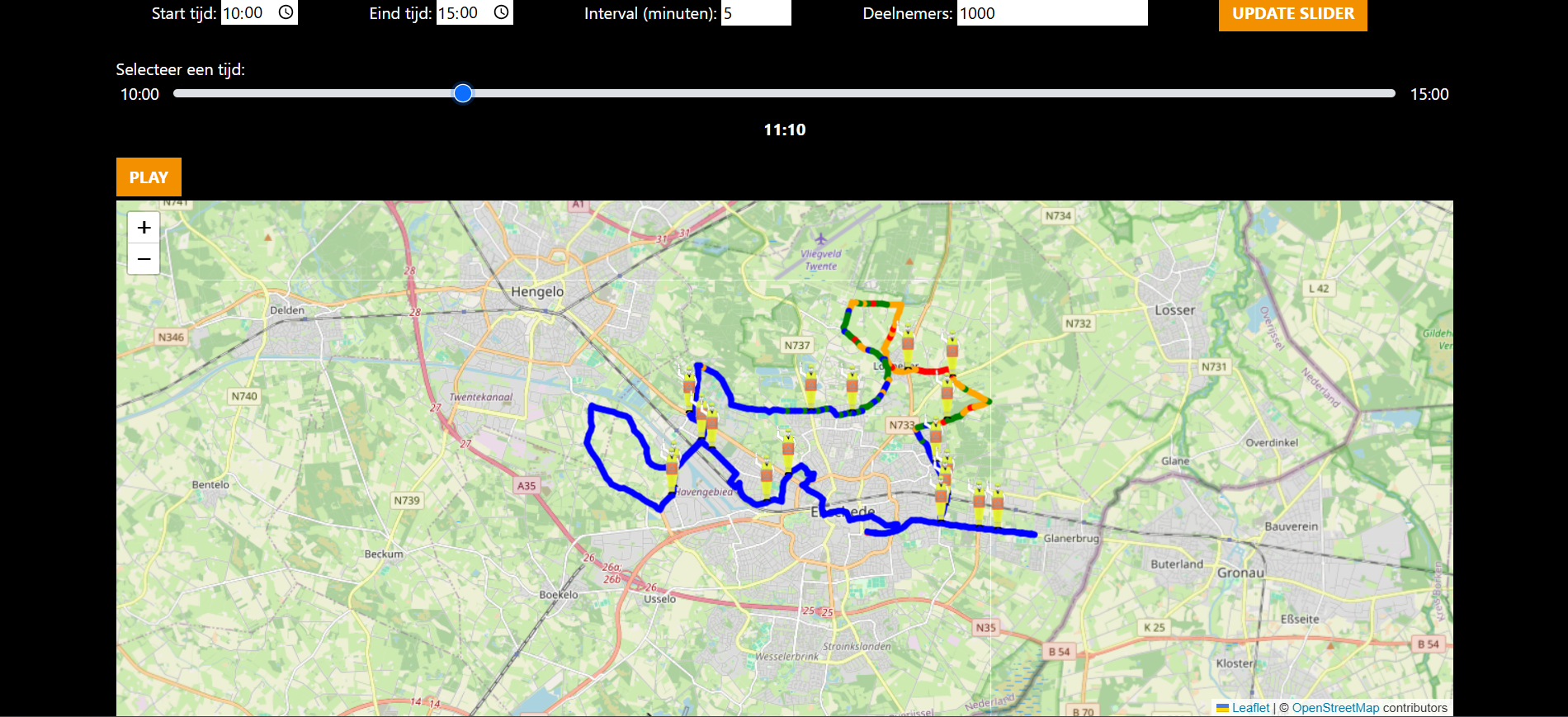Focus the Deelnemers field showing 1000

coord(1052,13)
